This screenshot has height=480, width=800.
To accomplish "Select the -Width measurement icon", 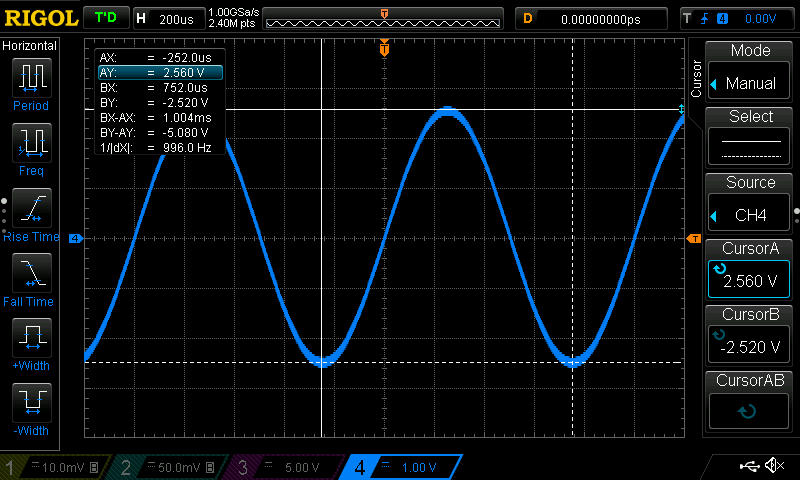I will [x=31, y=403].
